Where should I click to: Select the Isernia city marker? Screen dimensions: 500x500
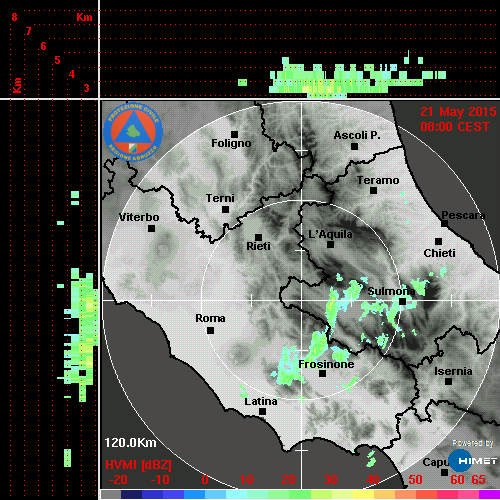[449, 381]
